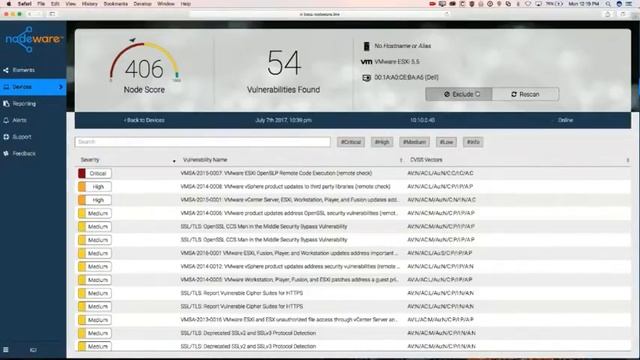Viewport: 640px width, 360px height.
Task: Click Safari's share icon in toolbar
Action: point(608,14)
